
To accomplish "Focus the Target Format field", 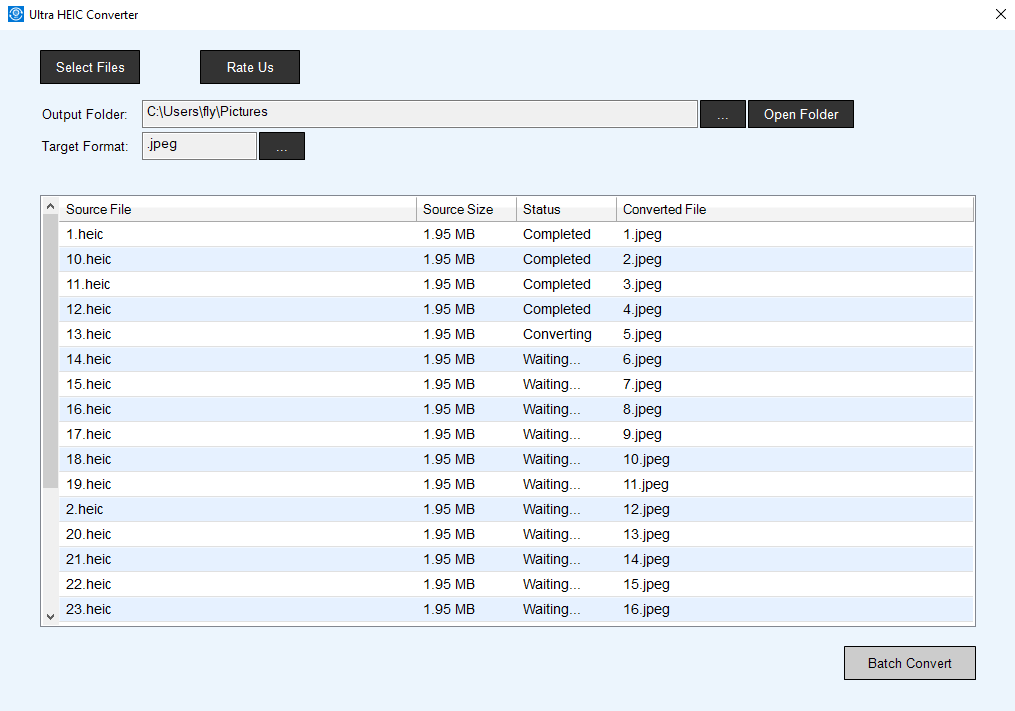I will pyautogui.click(x=199, y=146).
